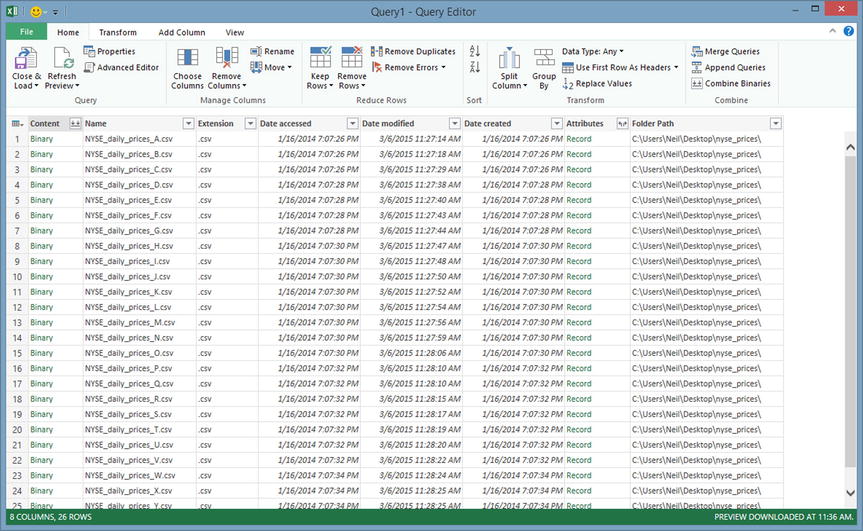The width and height of the screenshot is (863, 531).
Task: Click the Keep Rows icon
Action: click(320, 58)
